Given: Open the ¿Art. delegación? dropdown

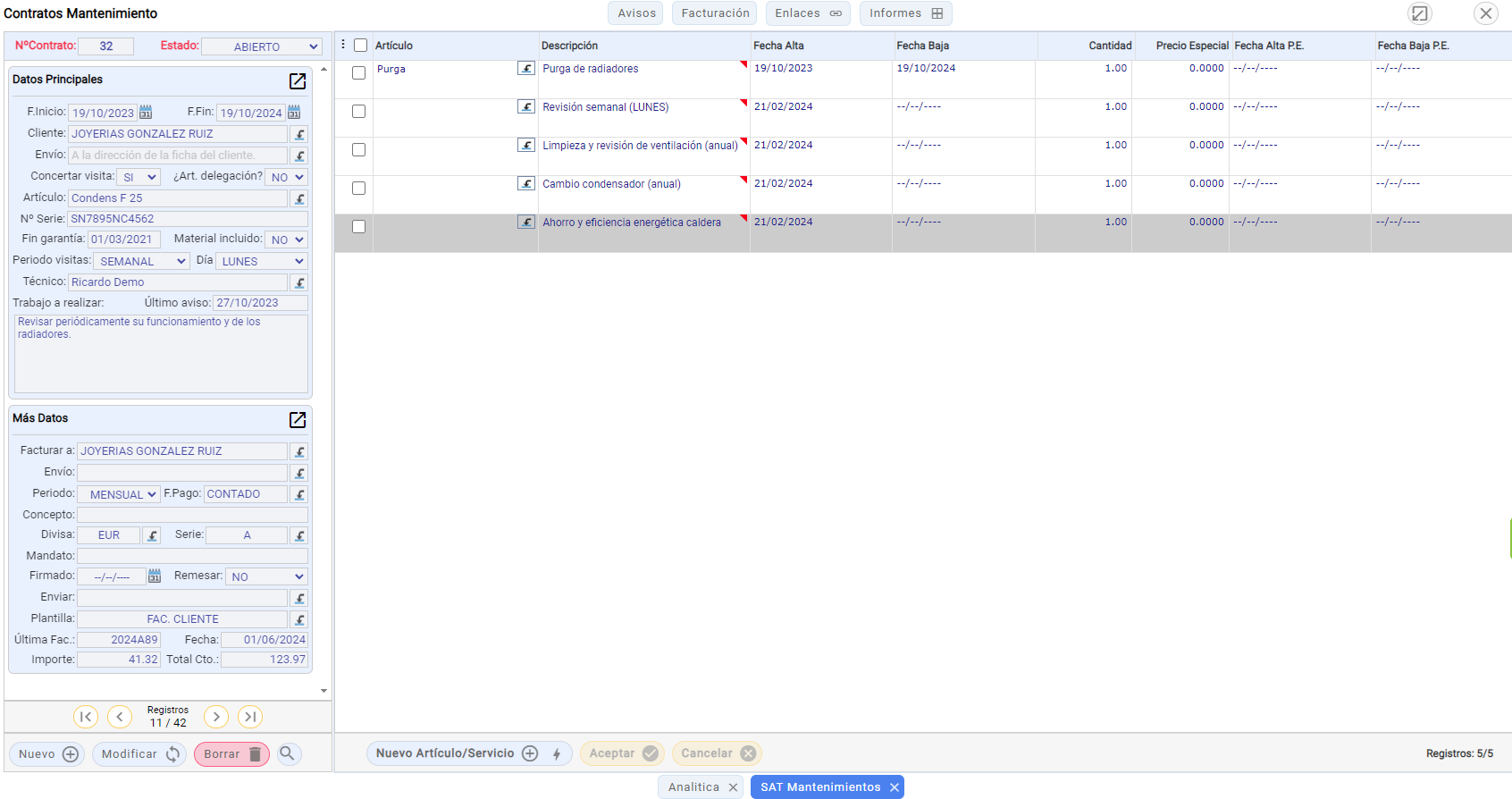Looking at the screenshot, I should [x=286, y=177].
